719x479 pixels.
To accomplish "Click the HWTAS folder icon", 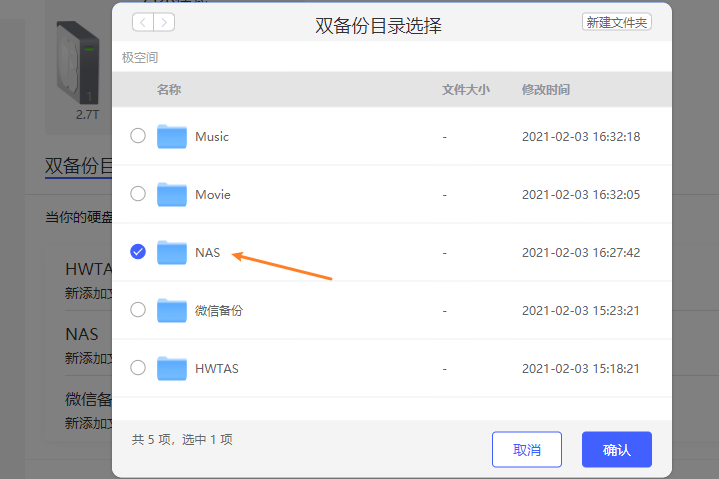I will pyautogui.click(x=172, y=368).
